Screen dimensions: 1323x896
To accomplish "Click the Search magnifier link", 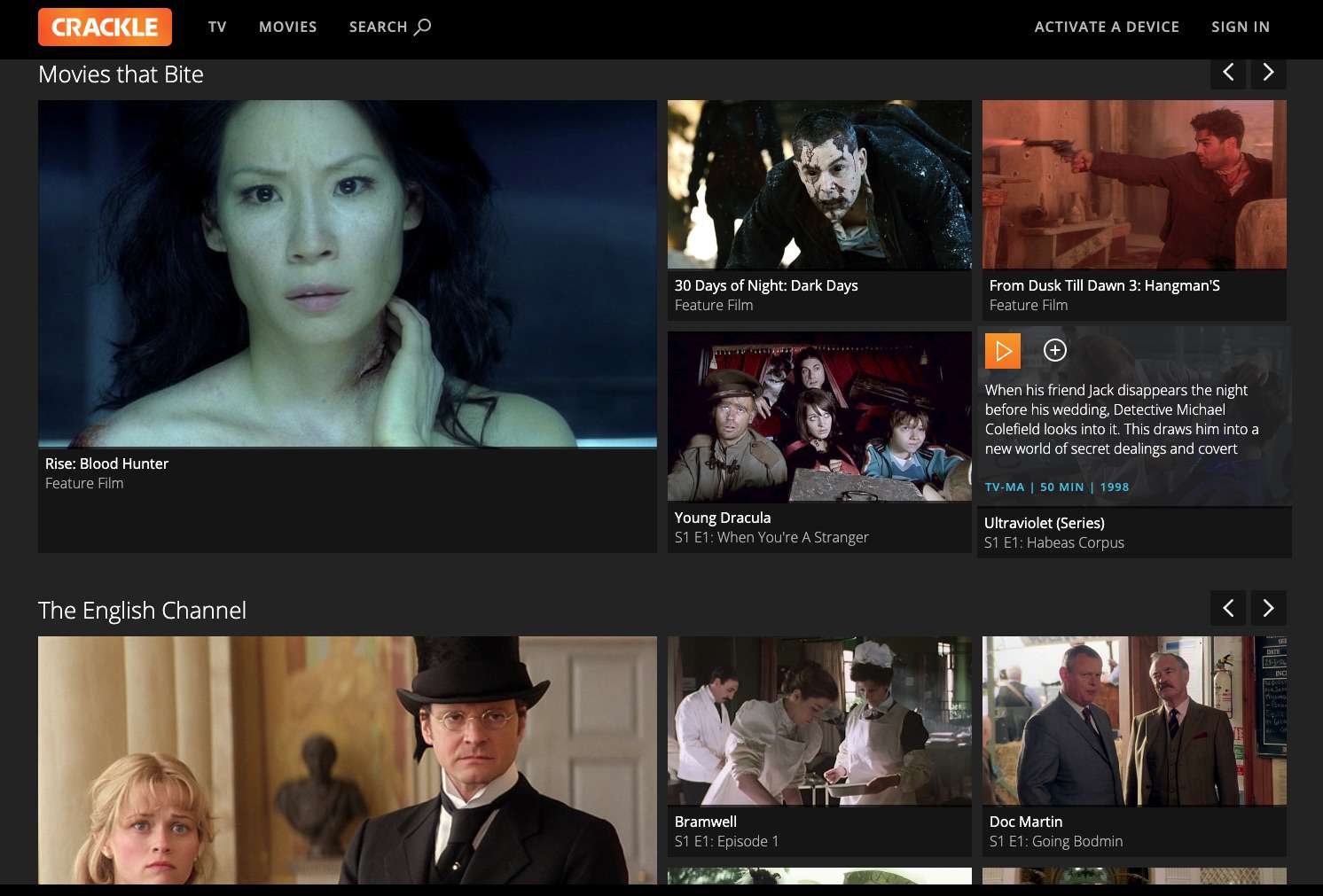I will 390,27.
